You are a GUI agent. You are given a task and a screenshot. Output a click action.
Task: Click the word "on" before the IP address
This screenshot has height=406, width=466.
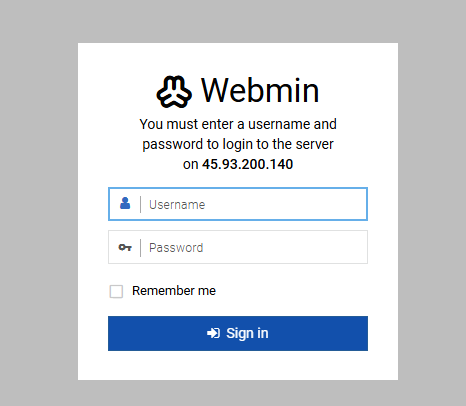point(191,164)
